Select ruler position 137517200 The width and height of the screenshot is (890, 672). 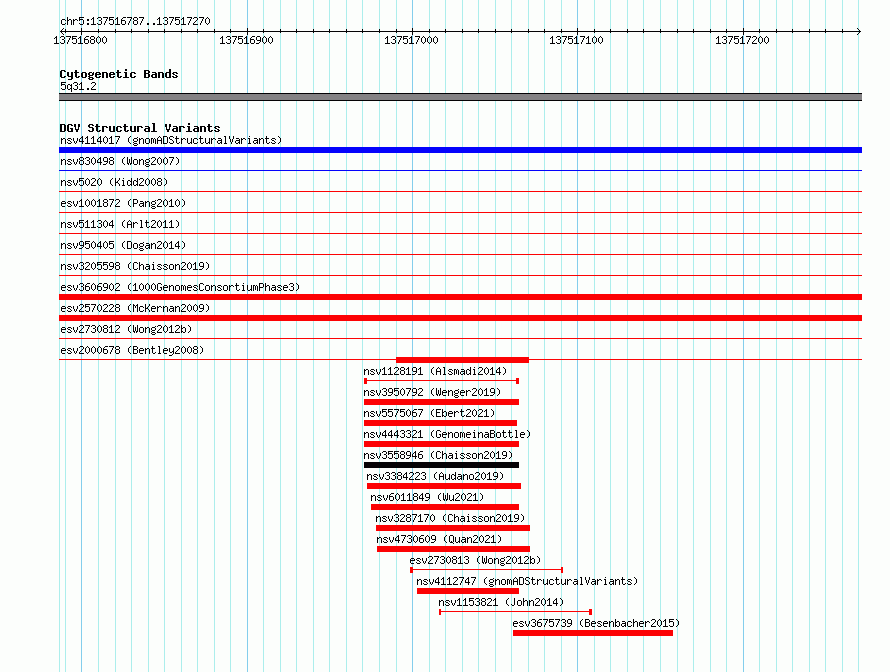[x=742, y=40]
